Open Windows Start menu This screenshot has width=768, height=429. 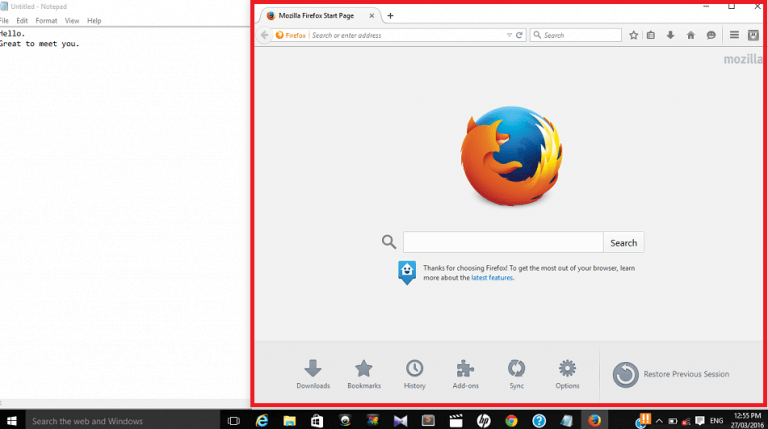(x=12, y=421)
